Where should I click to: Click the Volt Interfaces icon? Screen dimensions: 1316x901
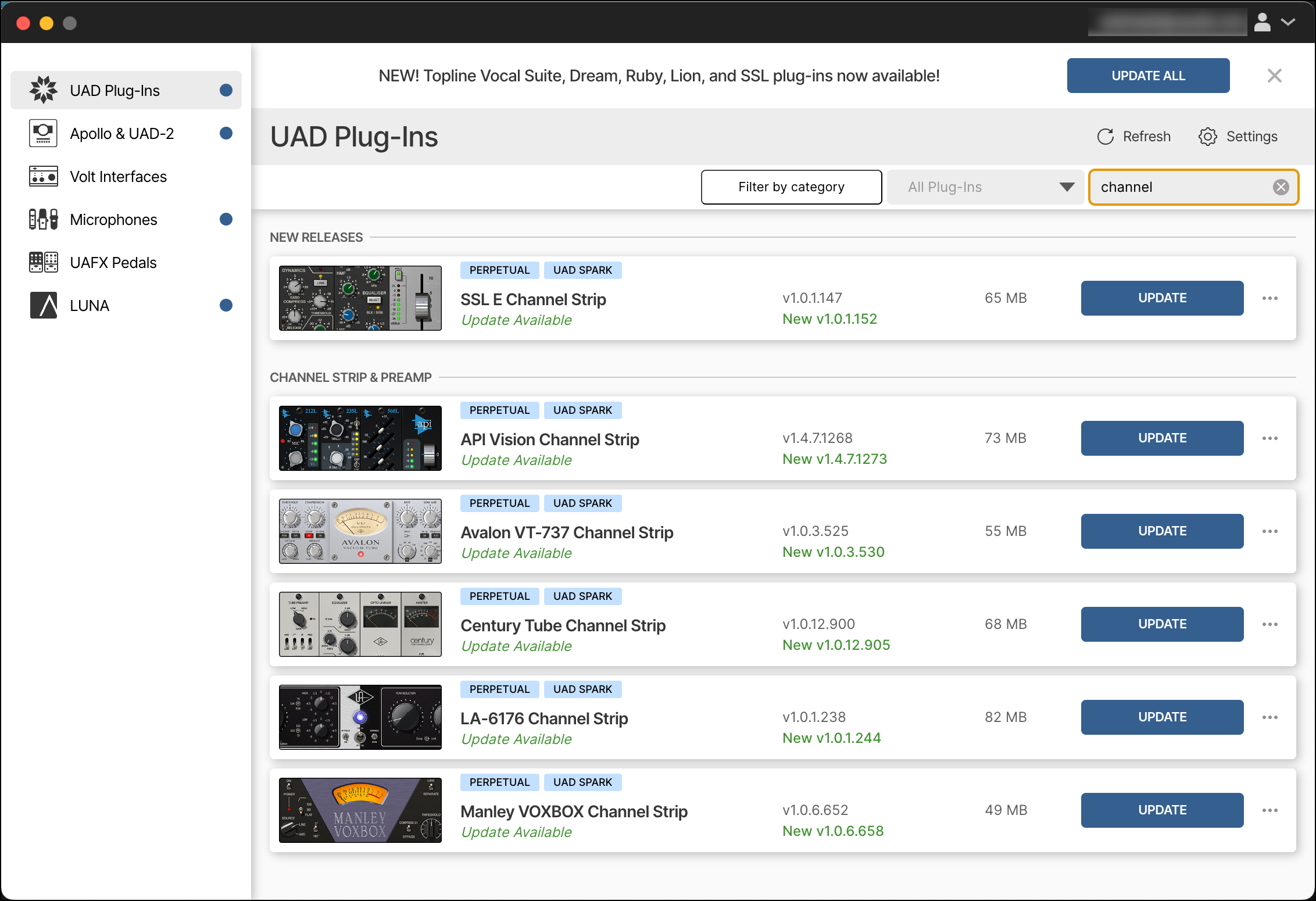click(44, 176)
